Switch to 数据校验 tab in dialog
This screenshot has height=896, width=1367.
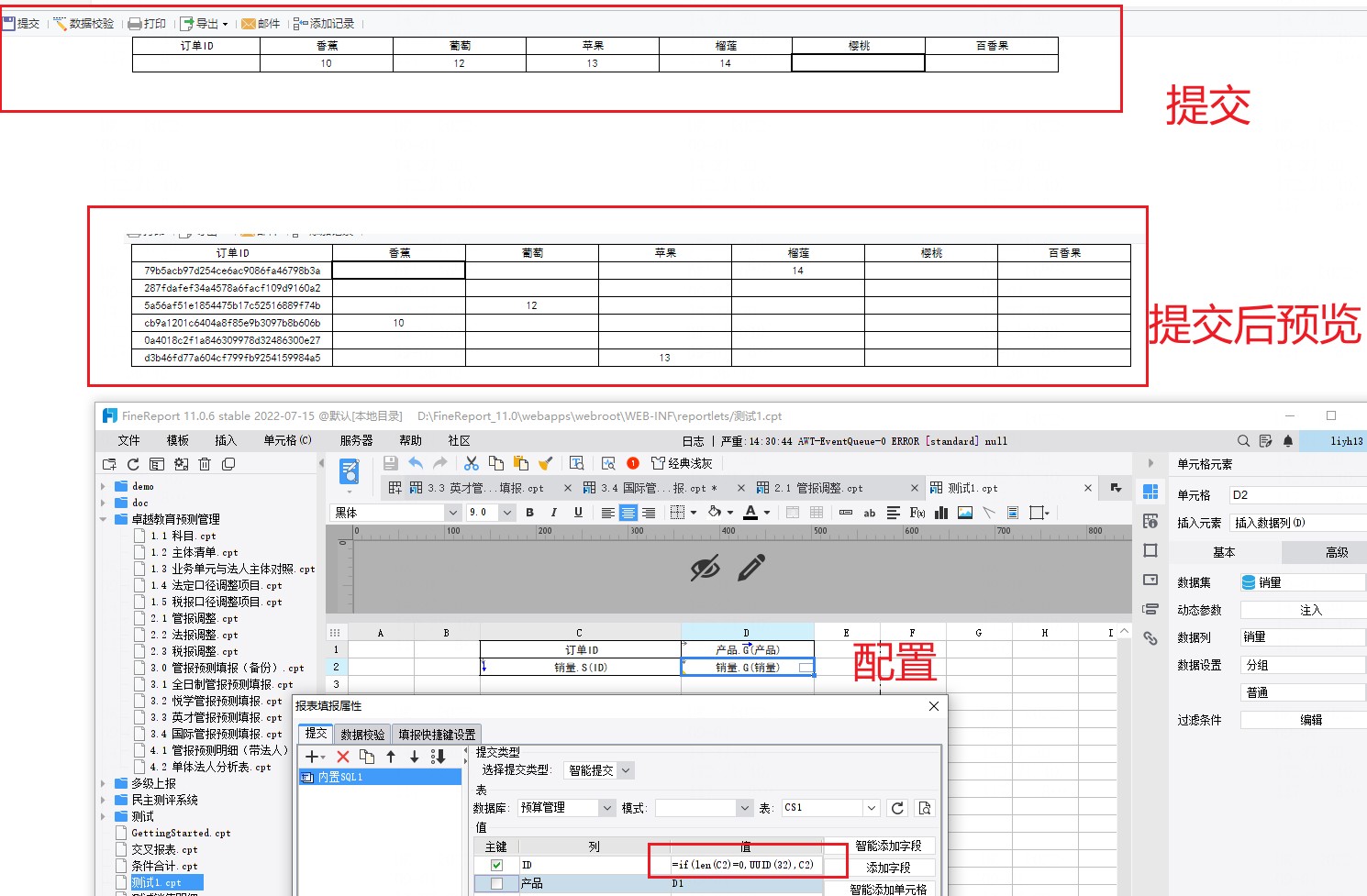pos(362,735)
